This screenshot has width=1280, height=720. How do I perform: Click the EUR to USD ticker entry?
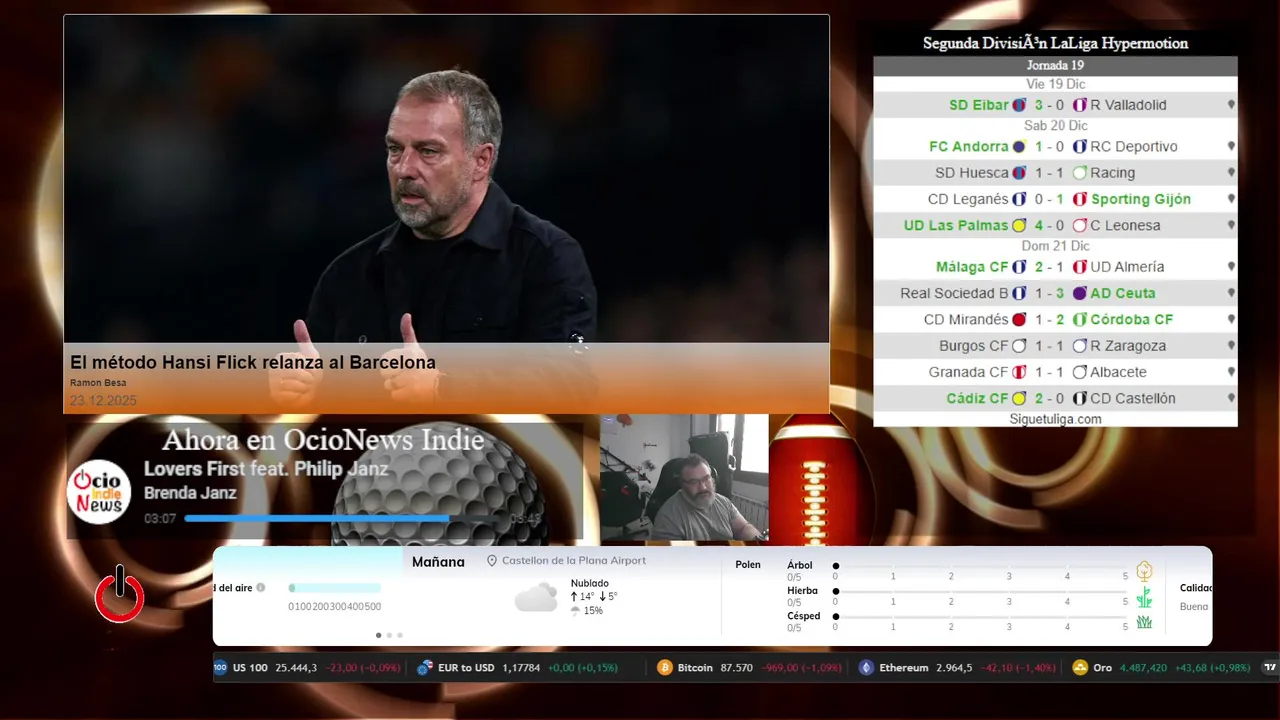517,667
